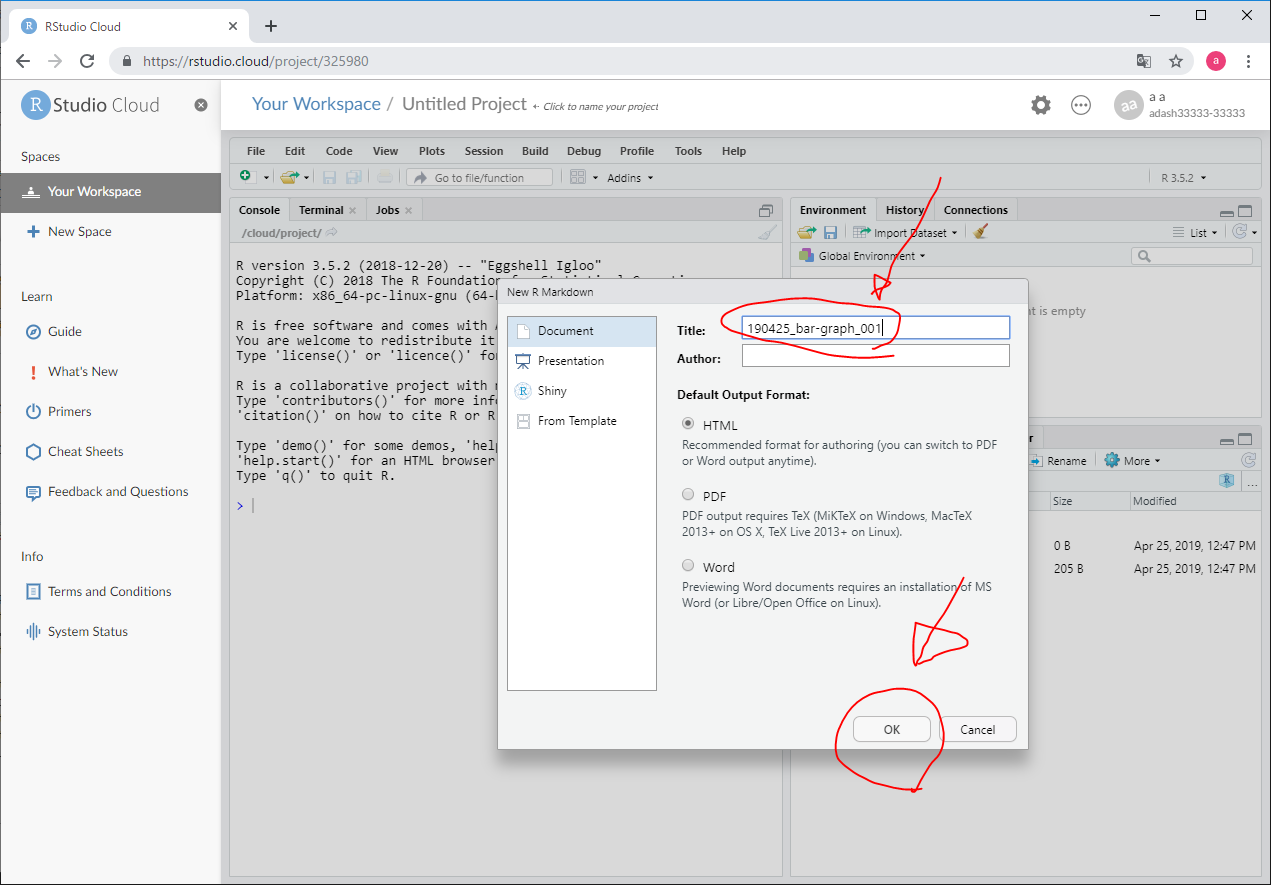
Task: Collapse the RStudio Cloud sidebar
Action: point(201,105)
